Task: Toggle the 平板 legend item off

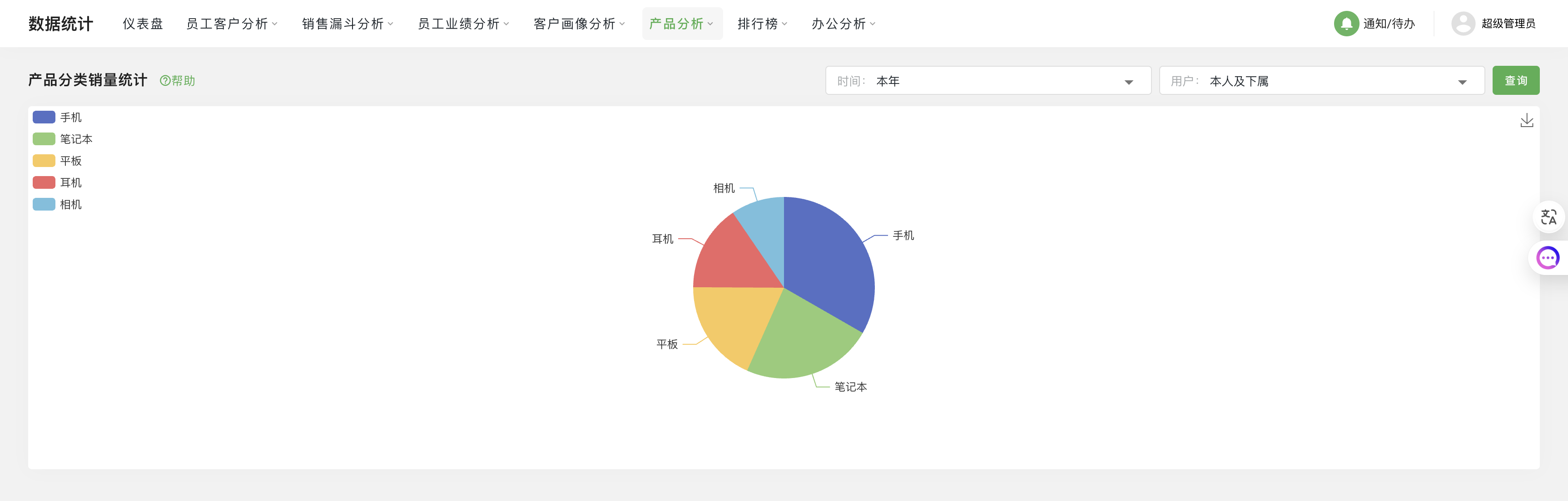Action: pos(70,161)
